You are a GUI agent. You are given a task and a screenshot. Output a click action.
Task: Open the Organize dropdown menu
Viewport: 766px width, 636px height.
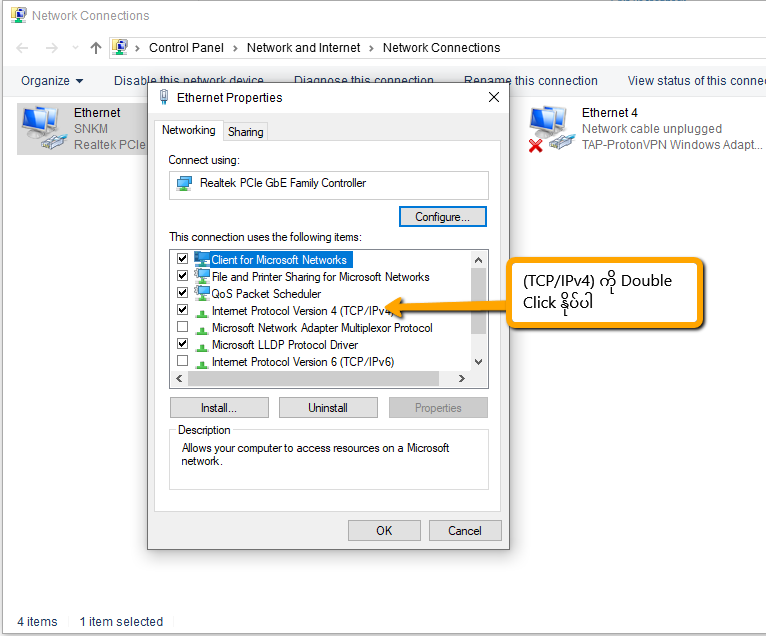(52, 81)
